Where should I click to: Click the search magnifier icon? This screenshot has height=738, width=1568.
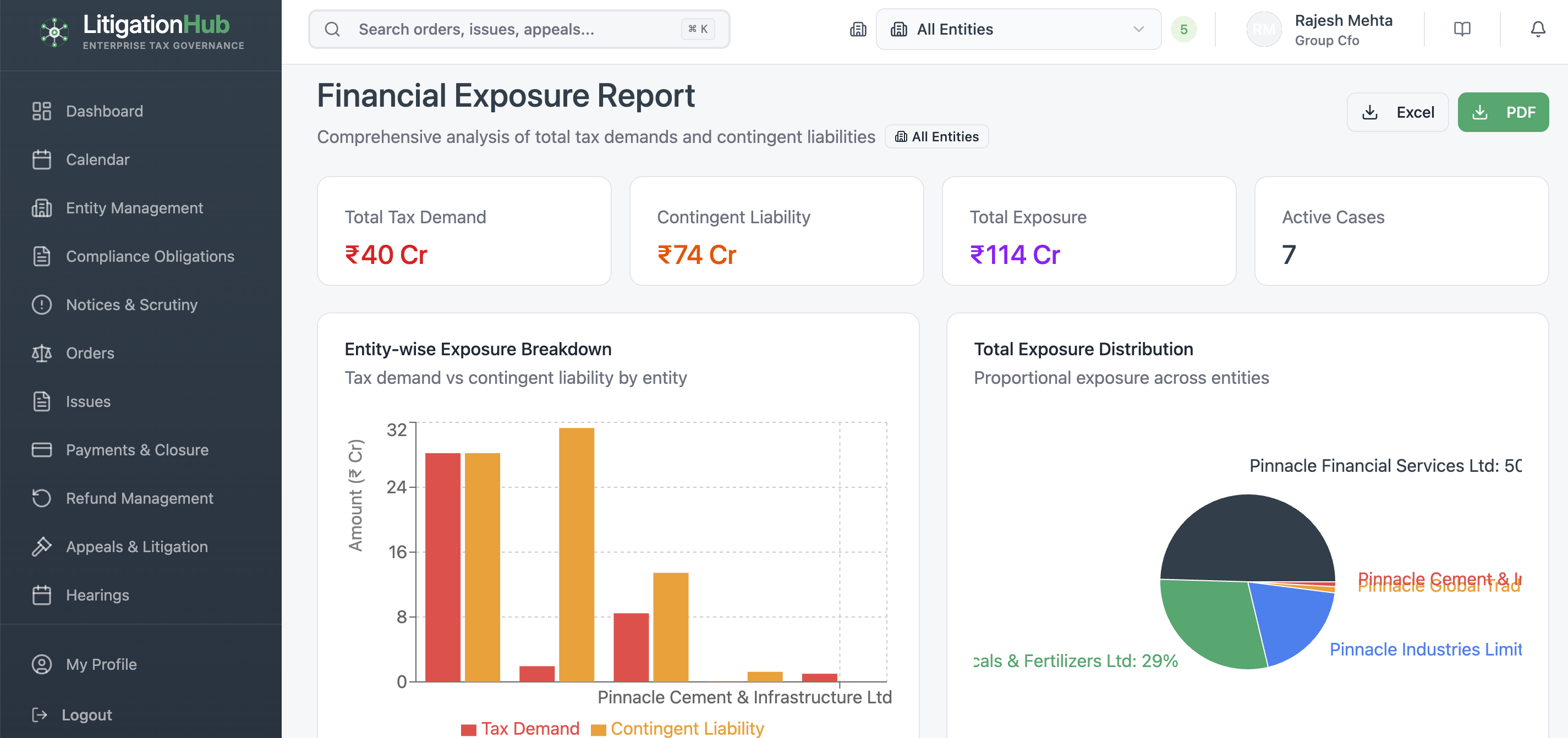click(x=332, y=29)
